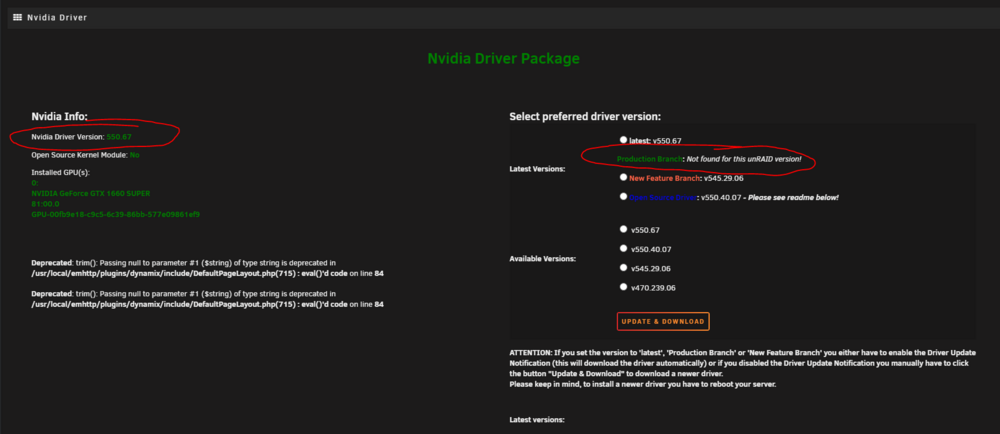Click the grid icon beside Nvidia Driver title
The width and height of the screenshot is (1000, 434).
pos(17,17)
